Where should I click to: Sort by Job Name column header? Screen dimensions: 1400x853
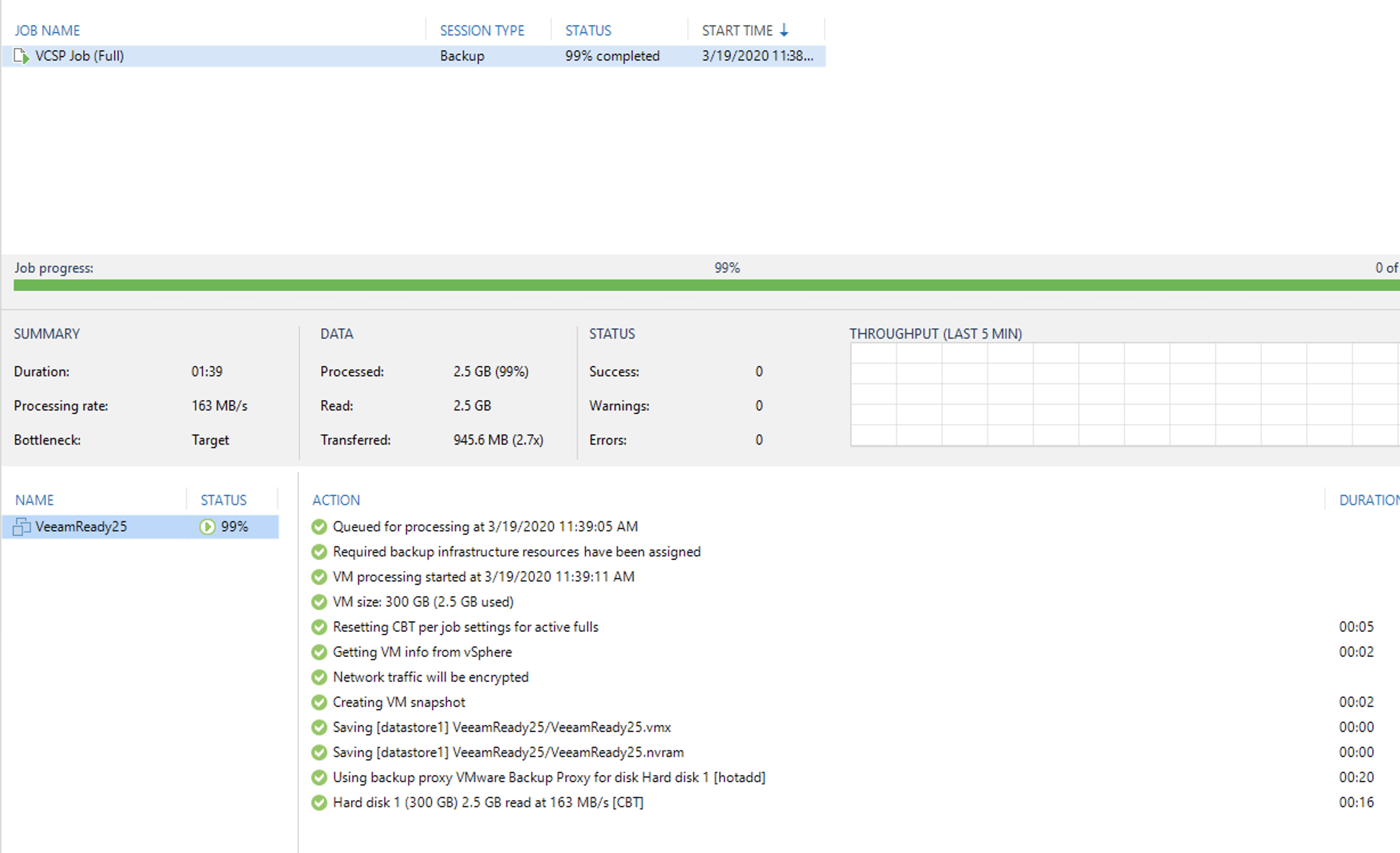coord(47,30)
